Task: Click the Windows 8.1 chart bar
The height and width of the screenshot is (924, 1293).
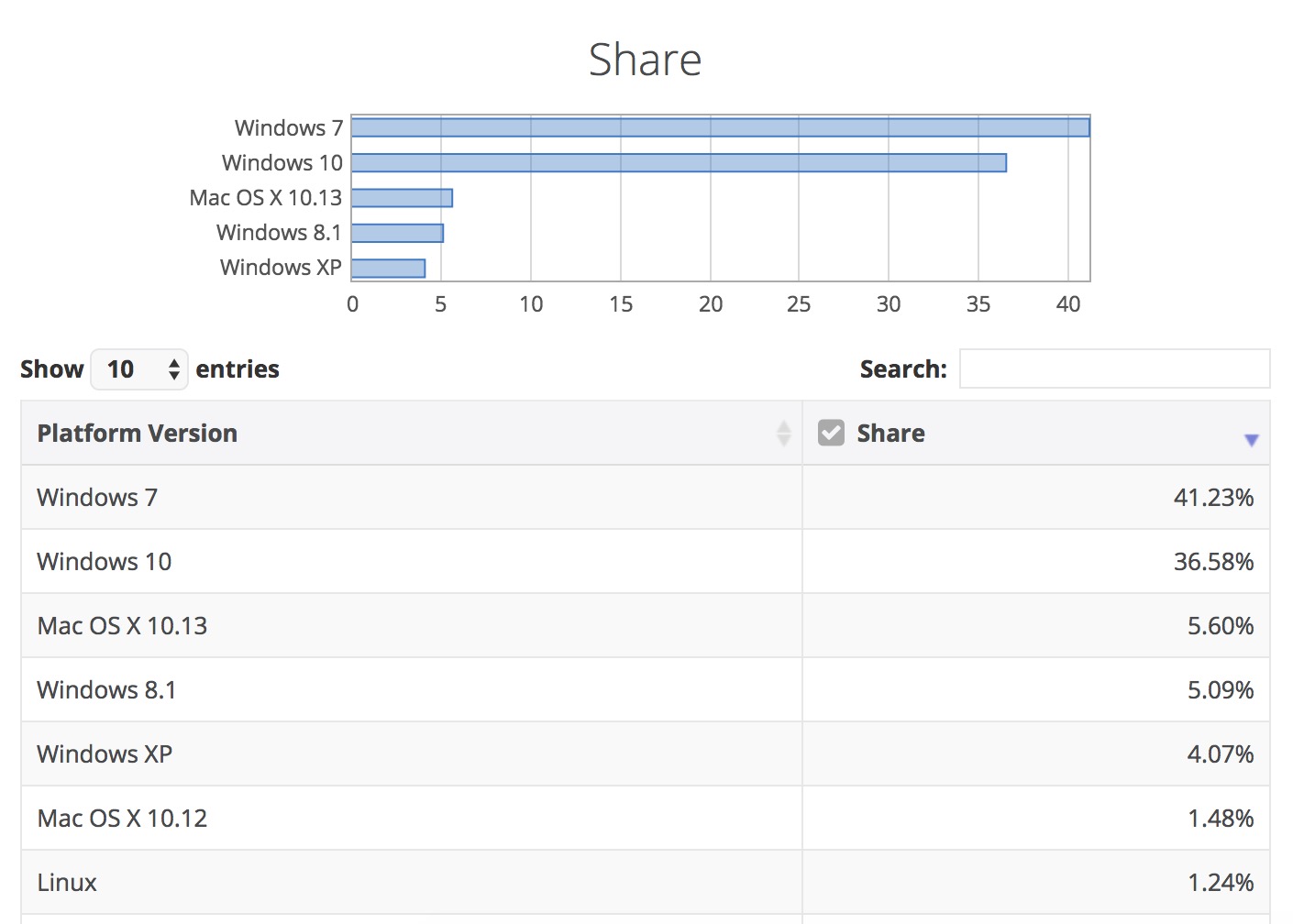Action: click(x=397, y=233)
